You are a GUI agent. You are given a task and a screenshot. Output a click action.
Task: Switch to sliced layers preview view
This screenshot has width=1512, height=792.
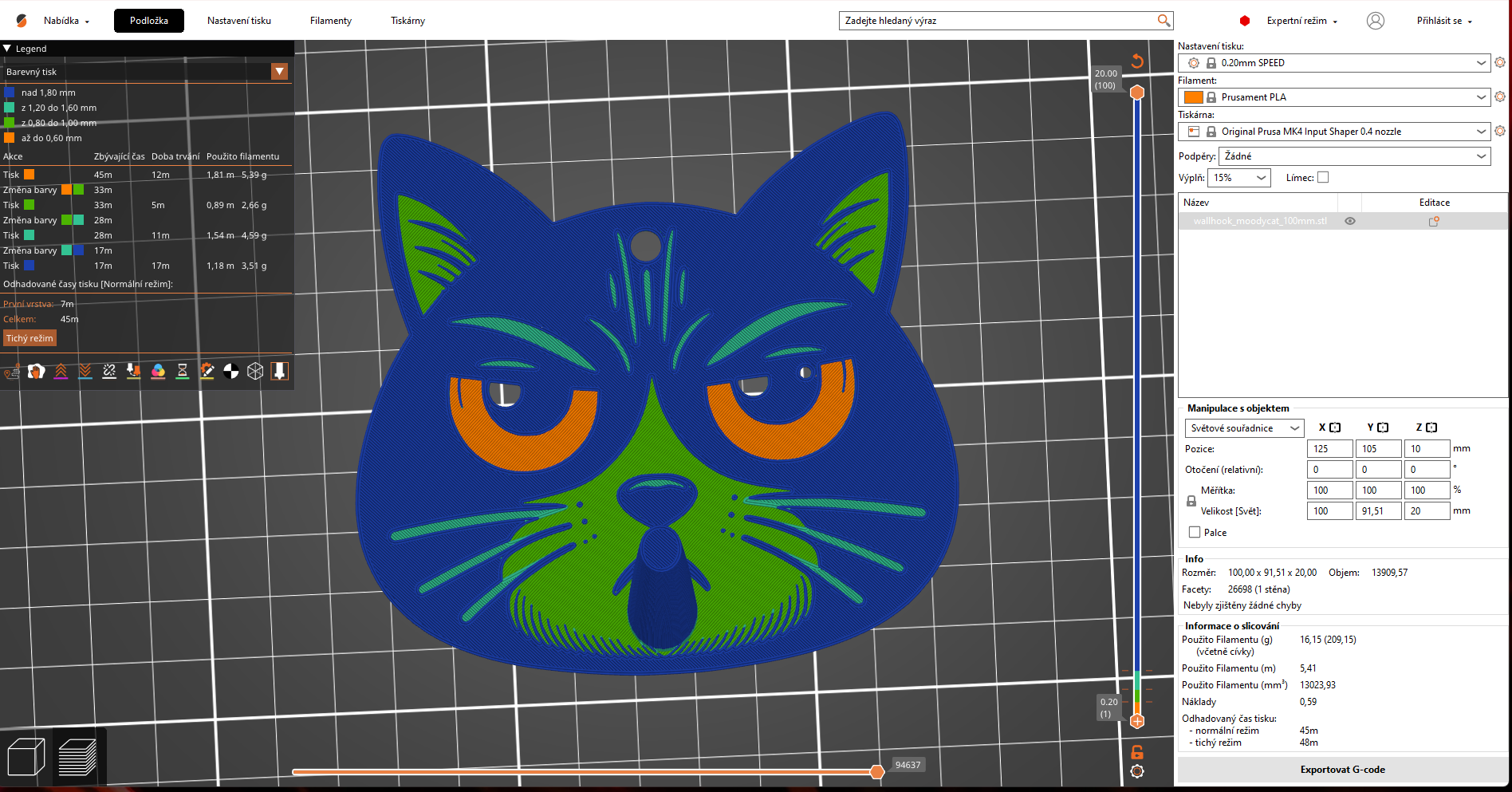pyautogui.click(x=77, y=757)
